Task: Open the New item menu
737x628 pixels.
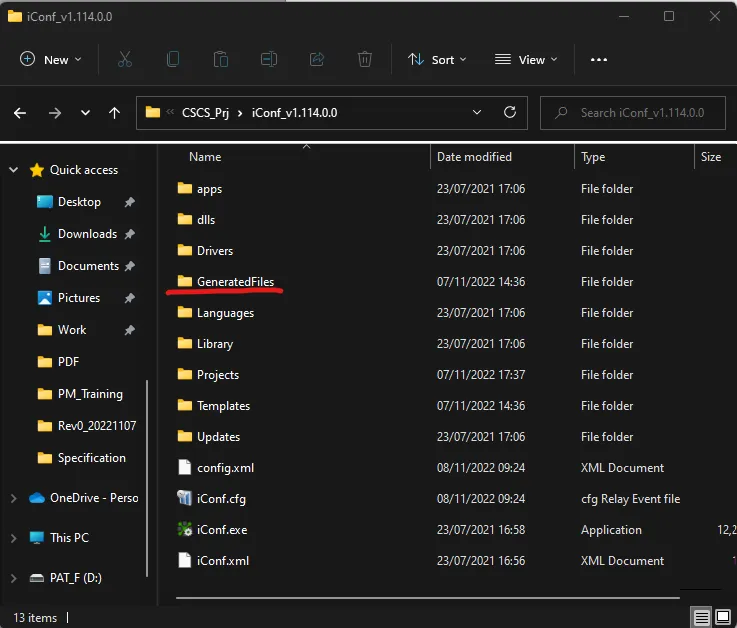Action: tap(51, 60)
